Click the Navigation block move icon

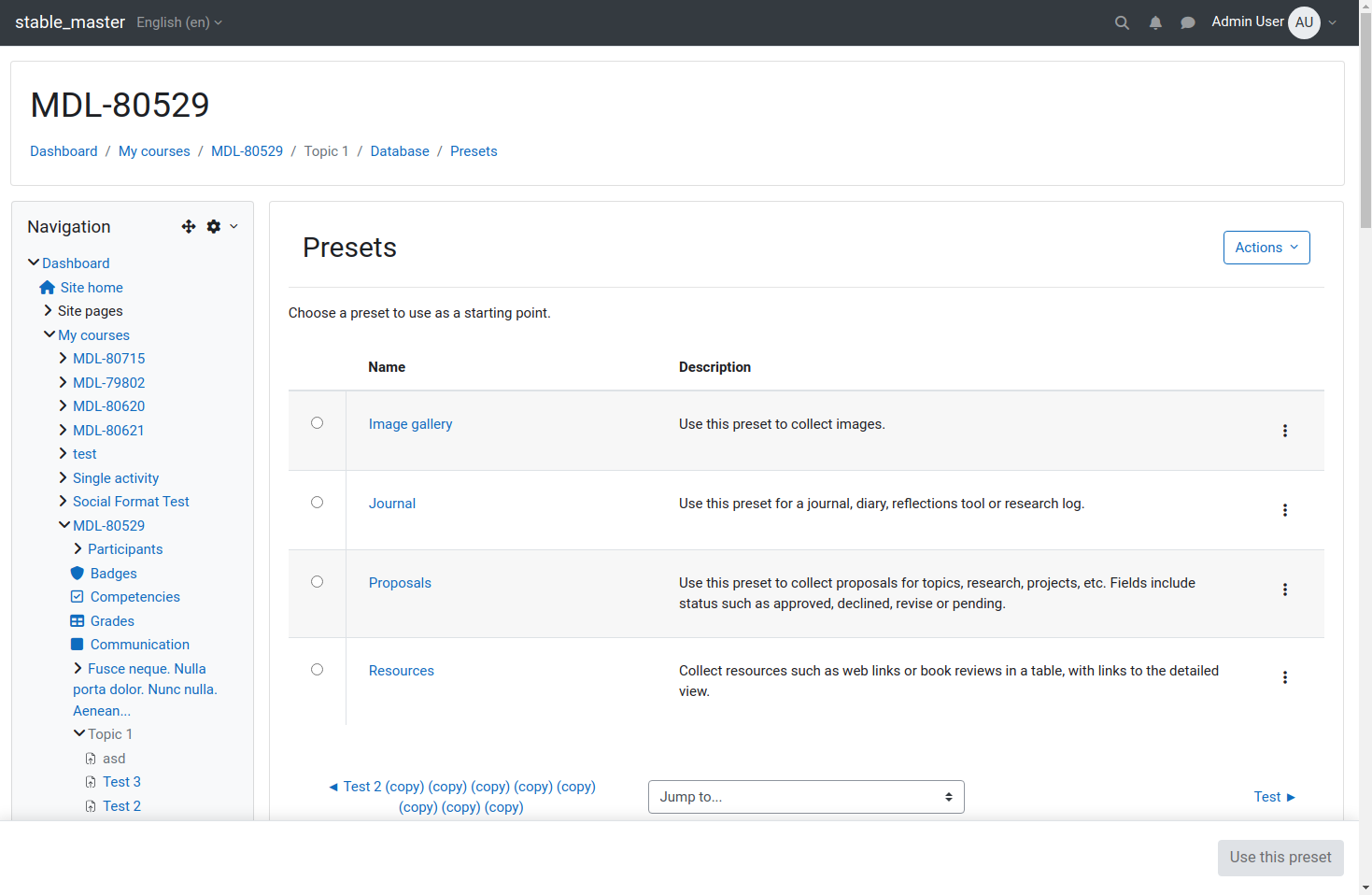189,226
